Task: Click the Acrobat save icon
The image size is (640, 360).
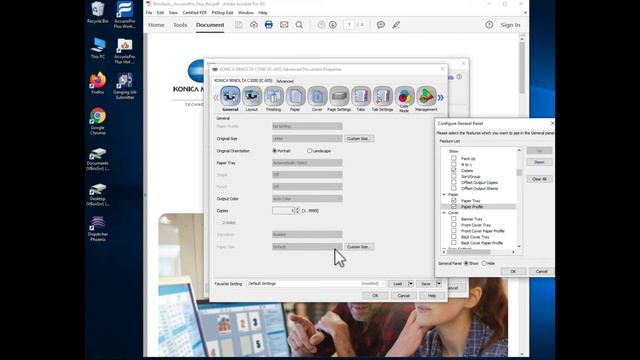Action: point(238,25)
